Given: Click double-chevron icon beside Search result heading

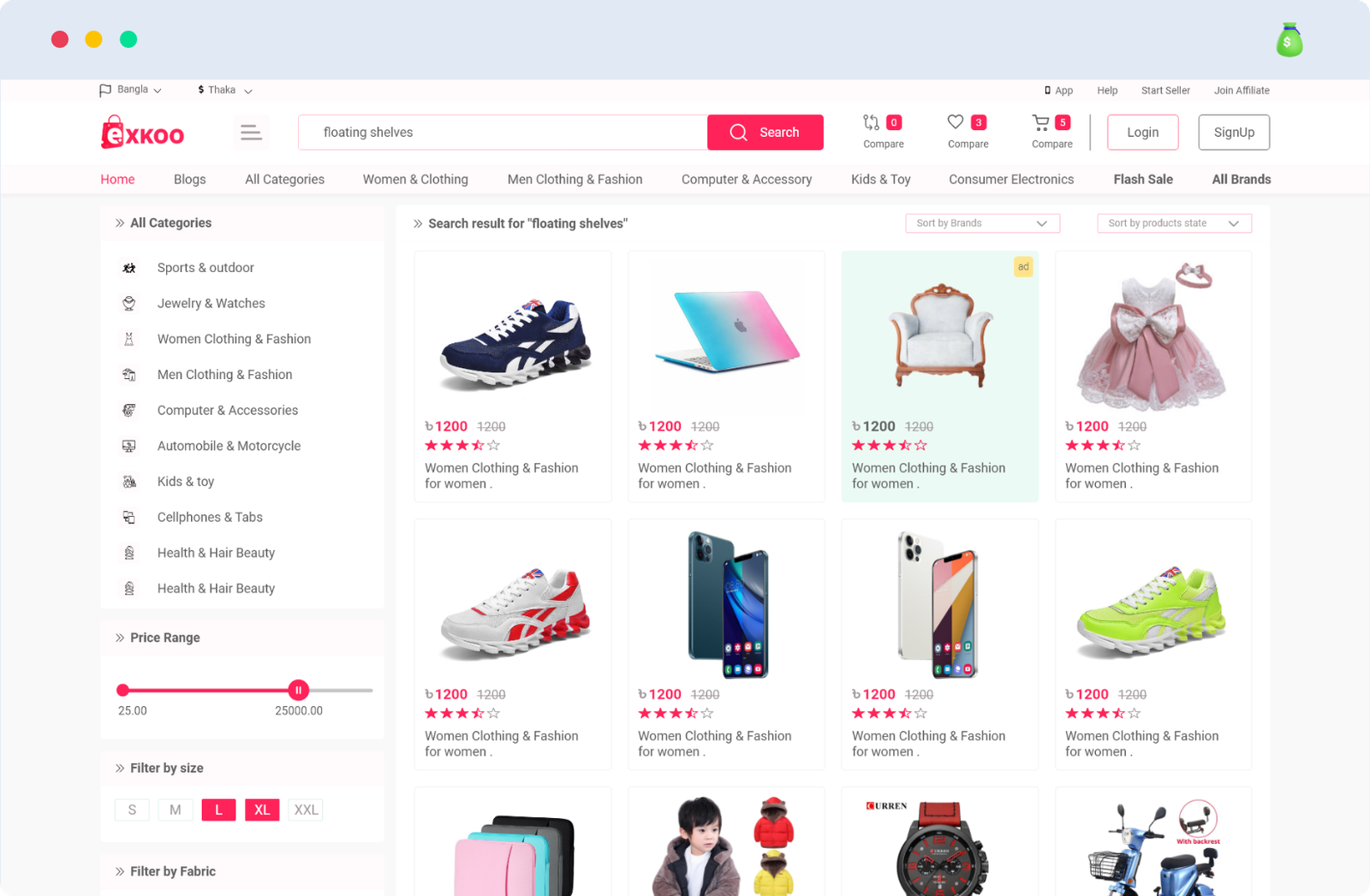Looking at the screenshot, I should [418, 223].
